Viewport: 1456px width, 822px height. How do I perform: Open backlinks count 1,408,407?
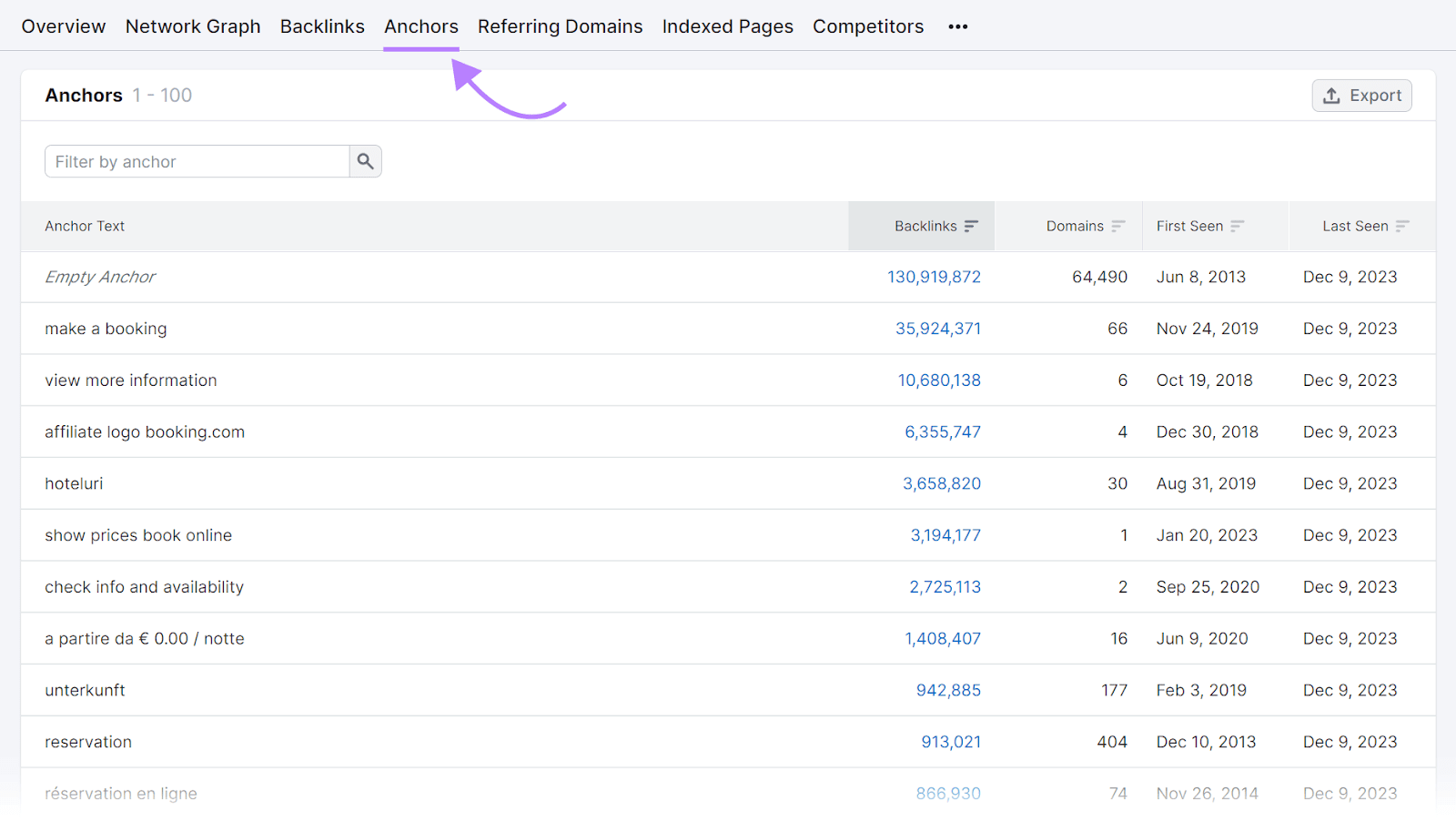943,639
